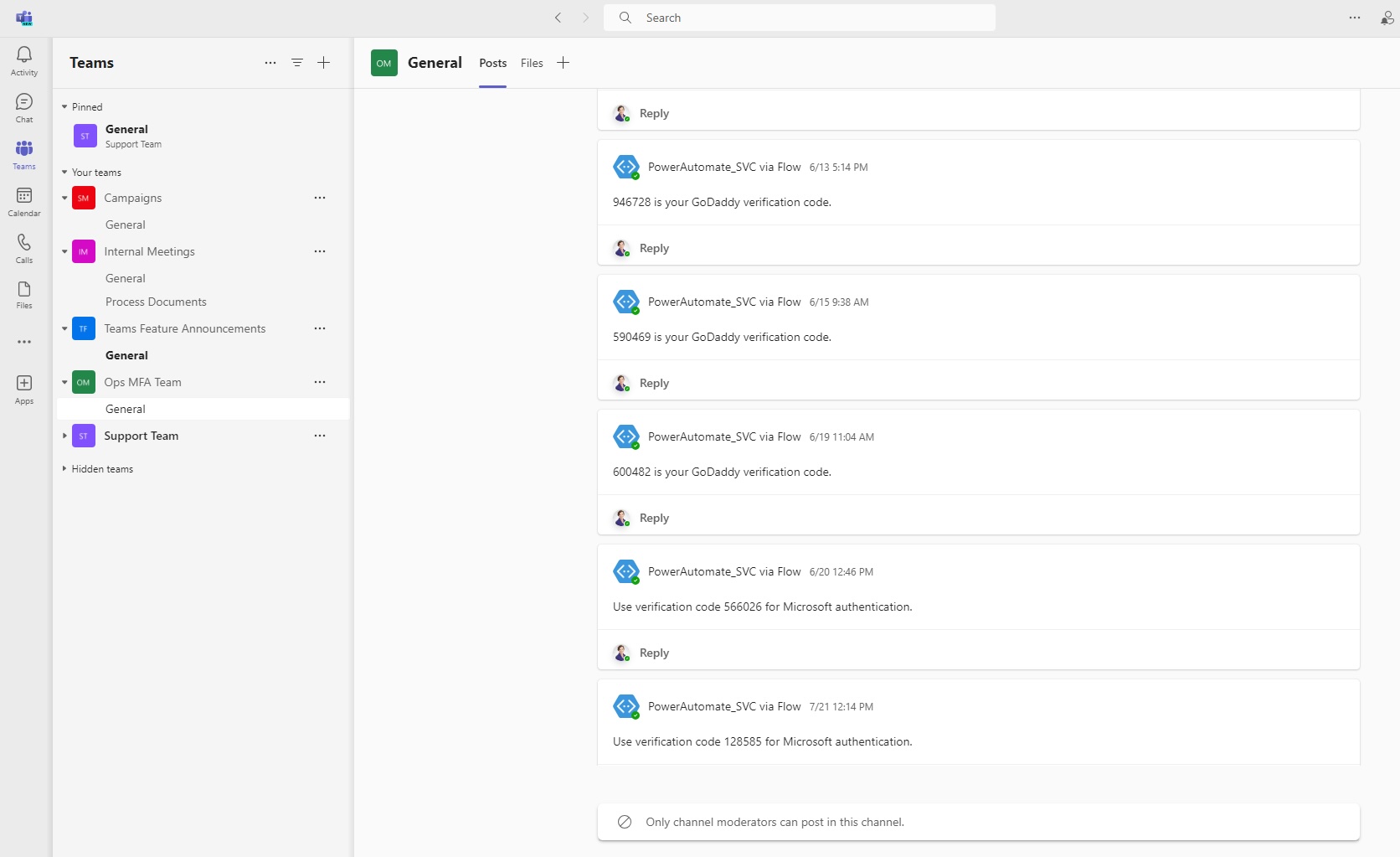Open the Calendar view

24,201
